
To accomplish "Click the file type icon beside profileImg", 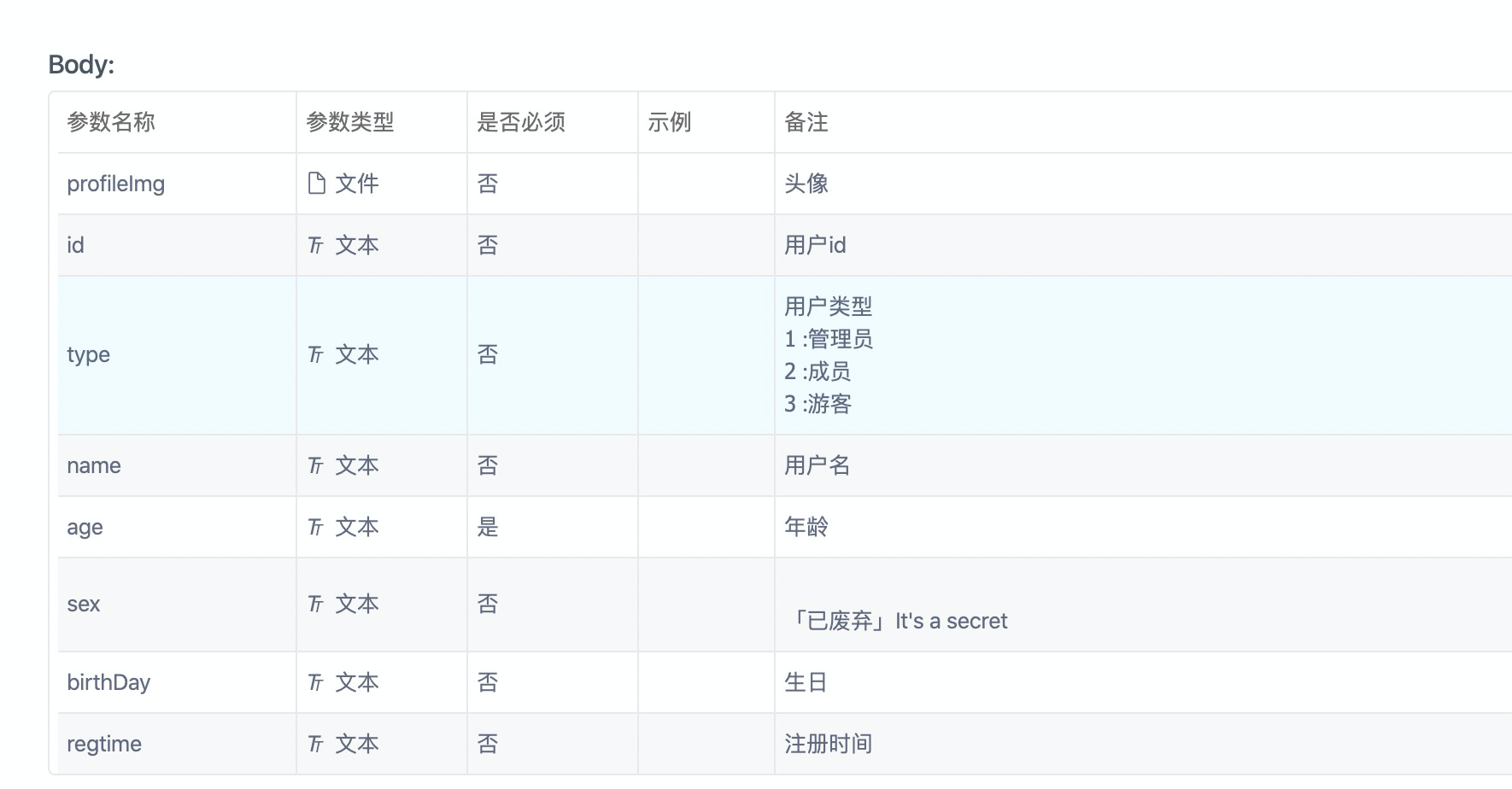I will (x=316, y=182).
